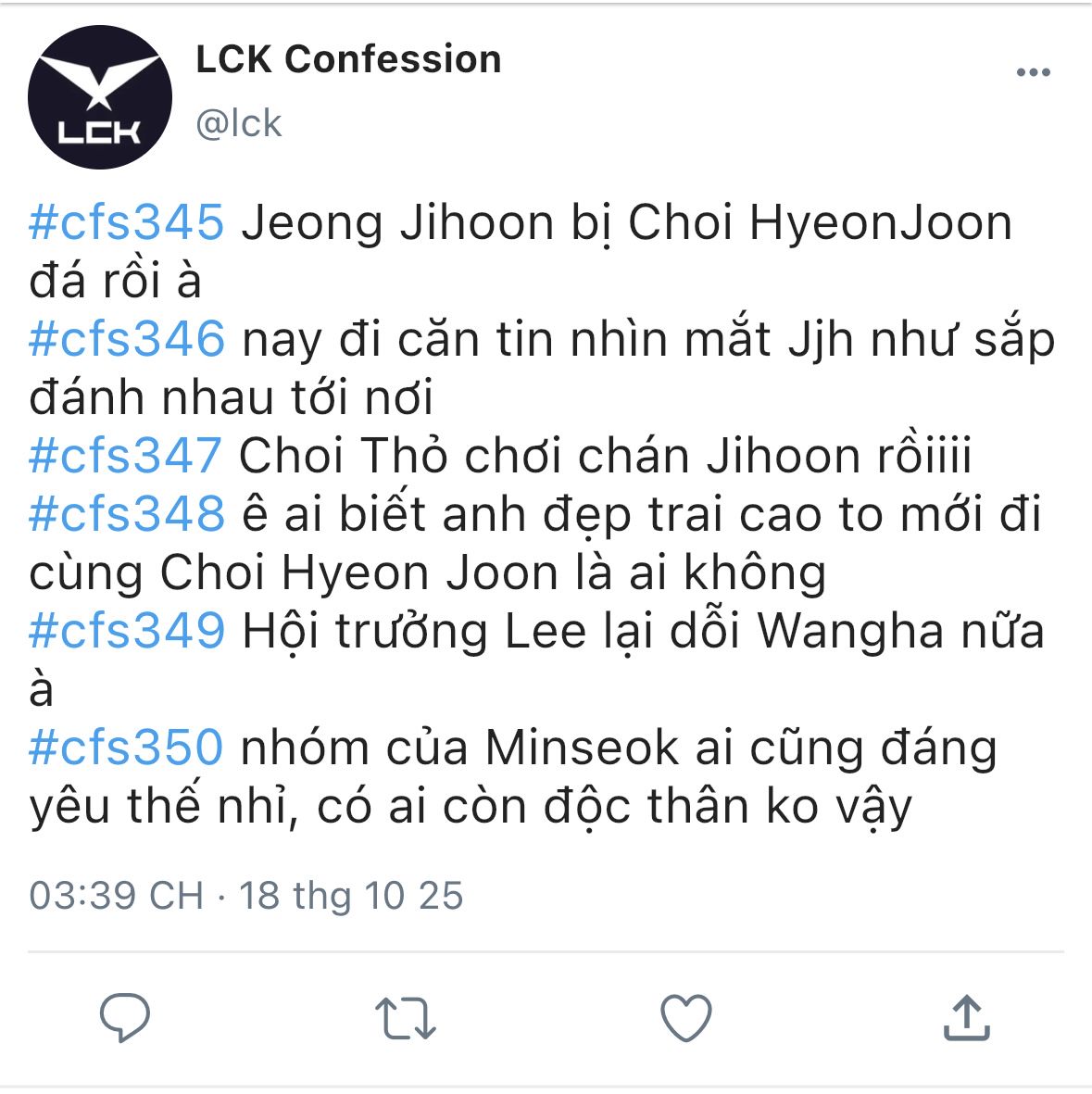Open the LCK Confession display name

(348, 58)
